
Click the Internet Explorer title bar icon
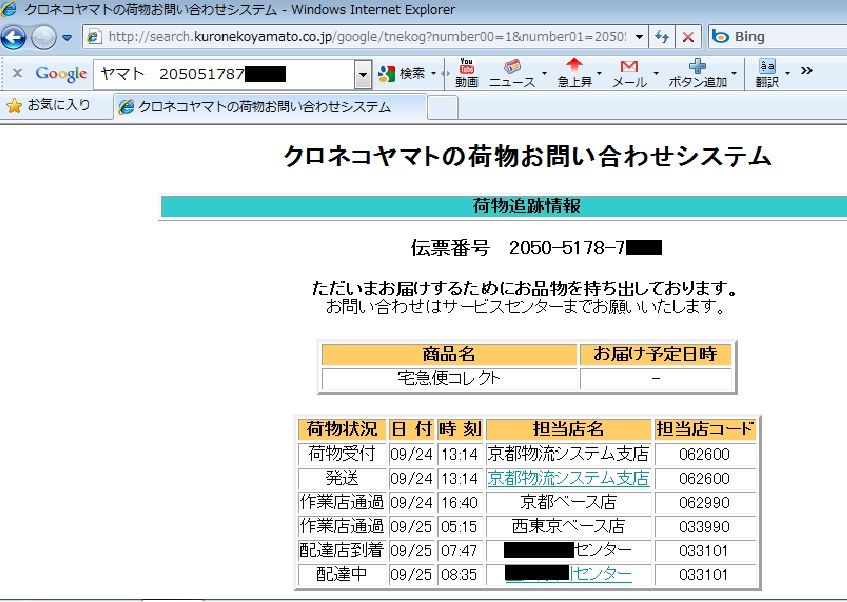[x=9, y=9]
